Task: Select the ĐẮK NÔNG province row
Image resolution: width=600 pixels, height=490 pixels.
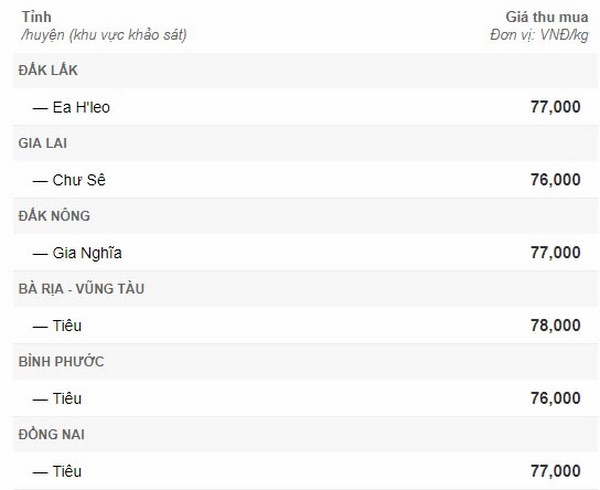Action: (307, 216)
